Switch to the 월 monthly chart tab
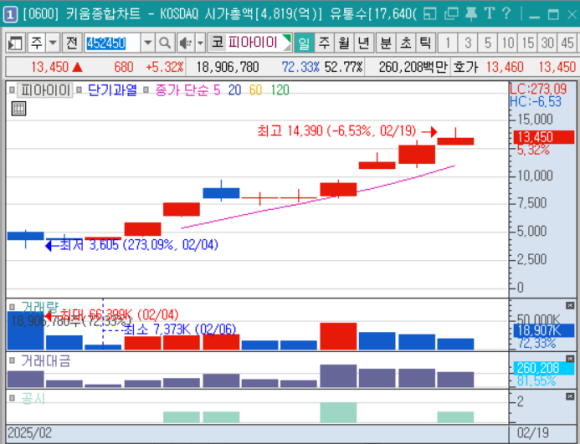Screen dimensions: 580x444 coord(344,43)
